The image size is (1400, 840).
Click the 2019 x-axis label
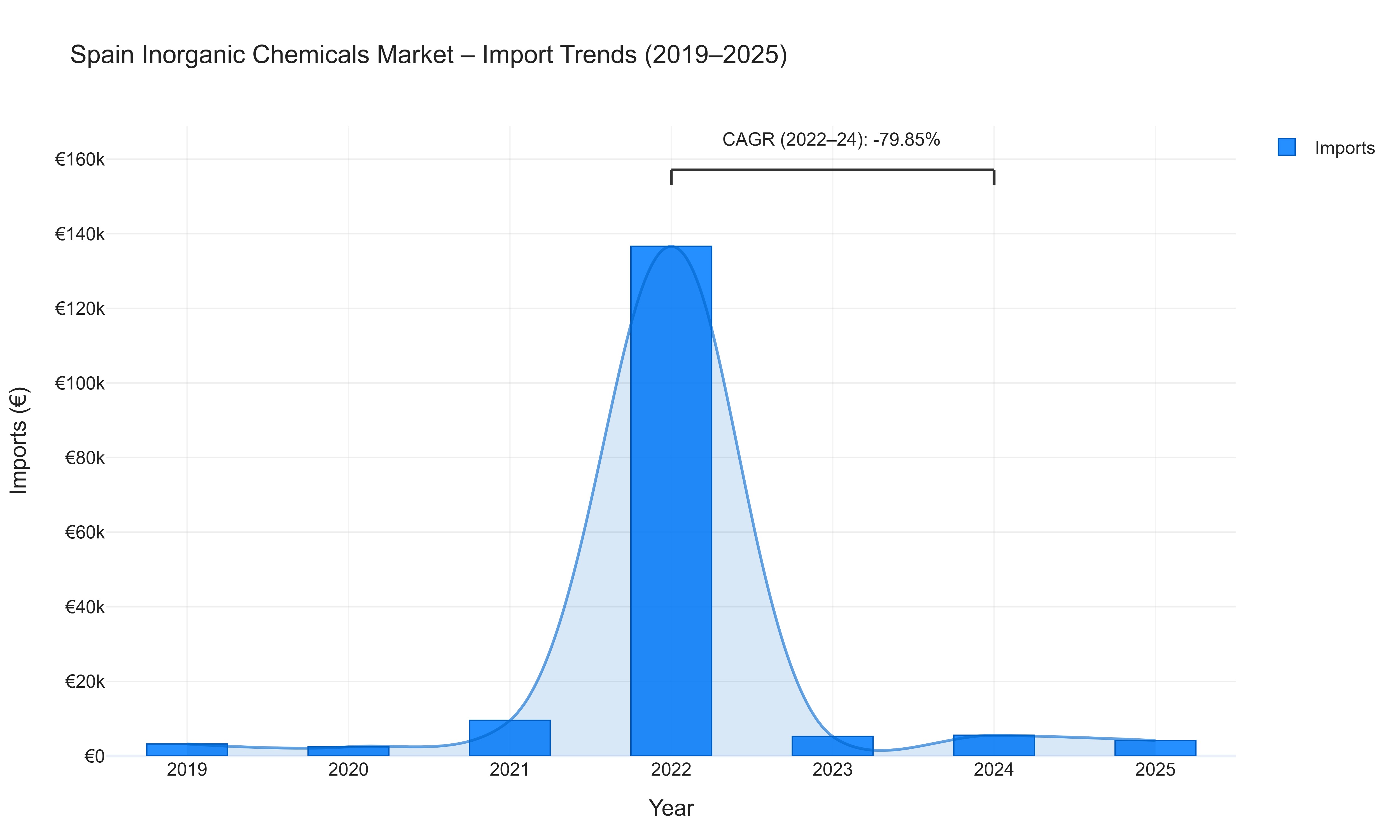tap(187, 770)
